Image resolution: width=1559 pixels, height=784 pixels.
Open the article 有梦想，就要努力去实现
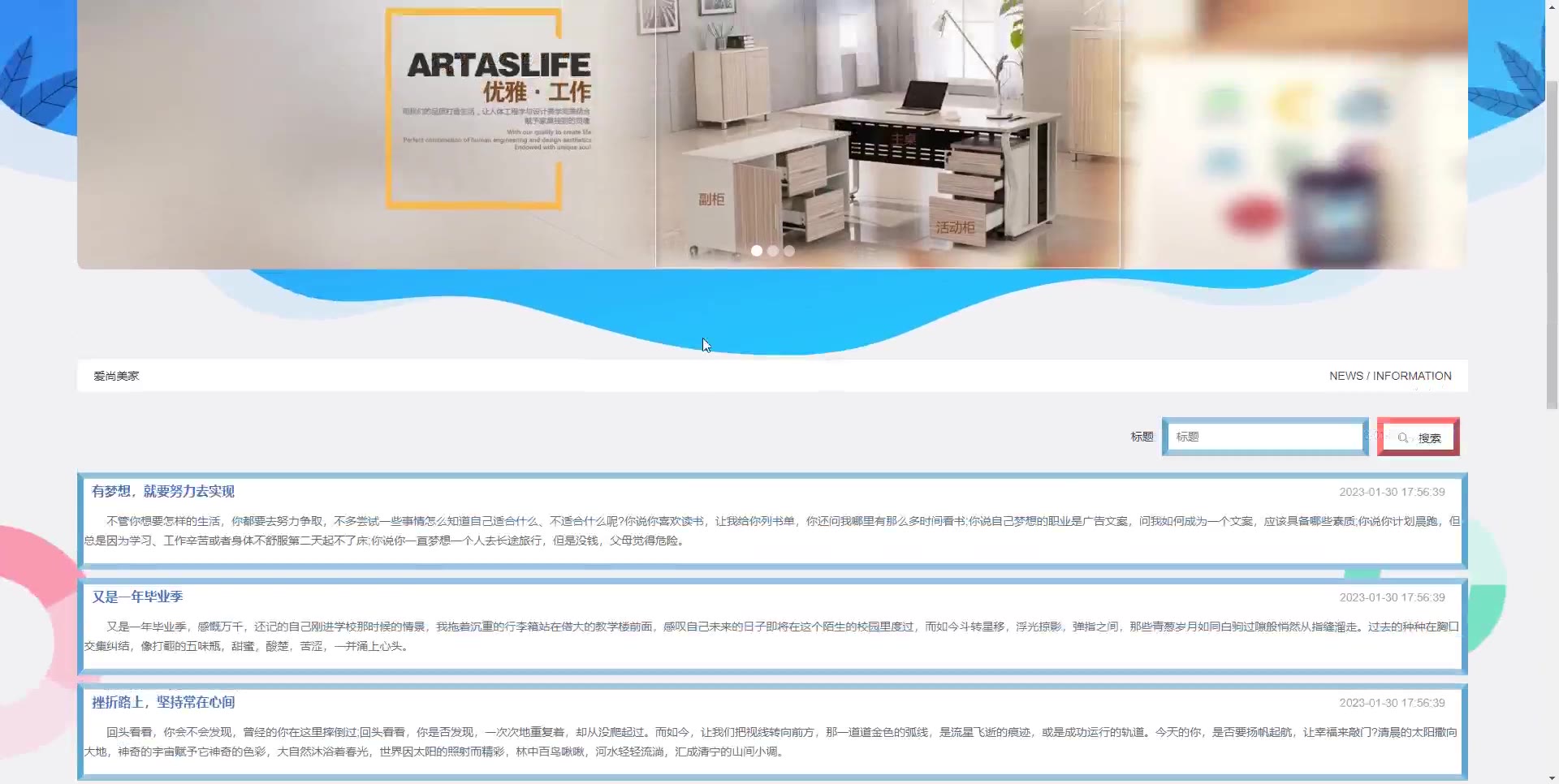pos(163,491)
